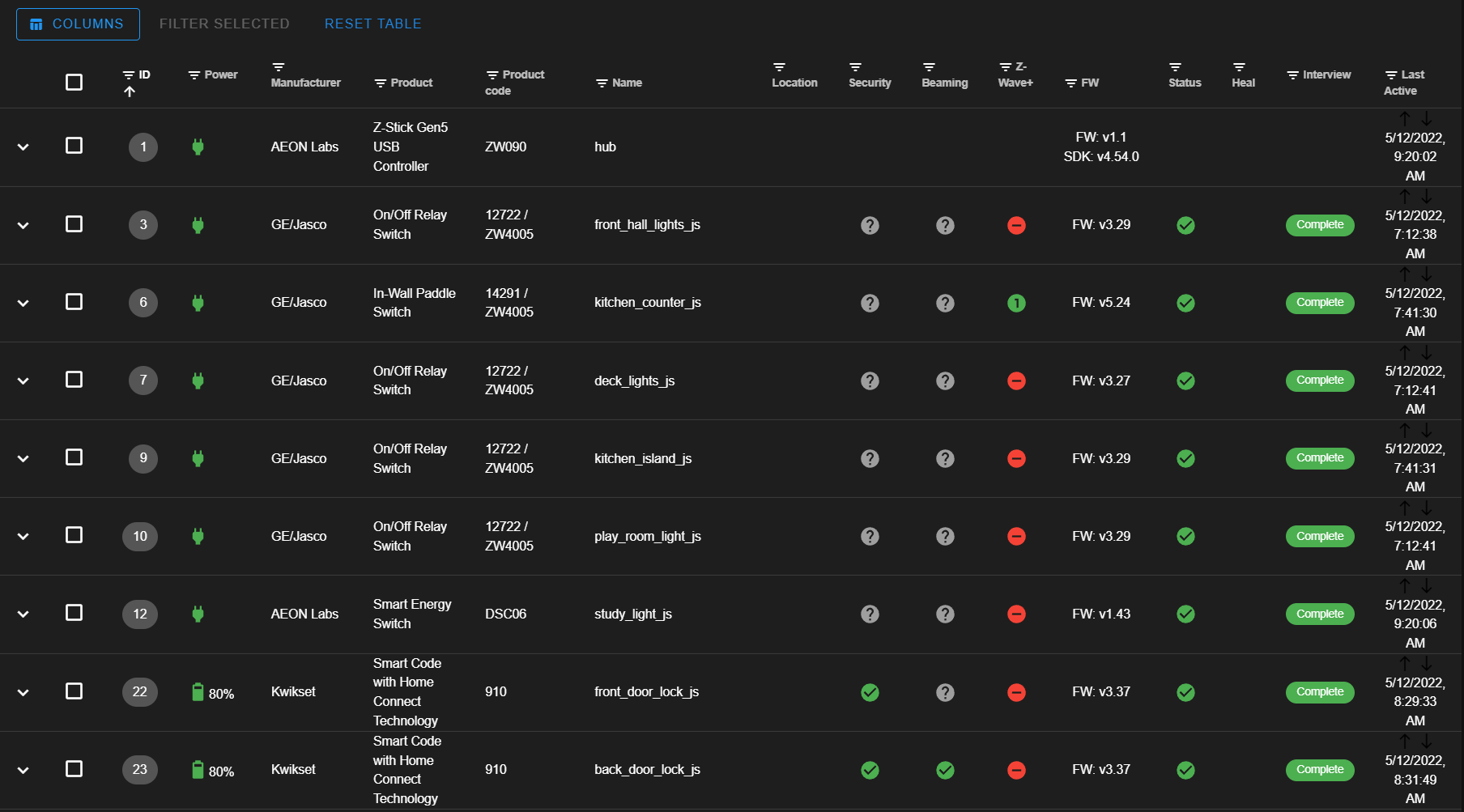Open the Power column filter icon

point(194,75)
